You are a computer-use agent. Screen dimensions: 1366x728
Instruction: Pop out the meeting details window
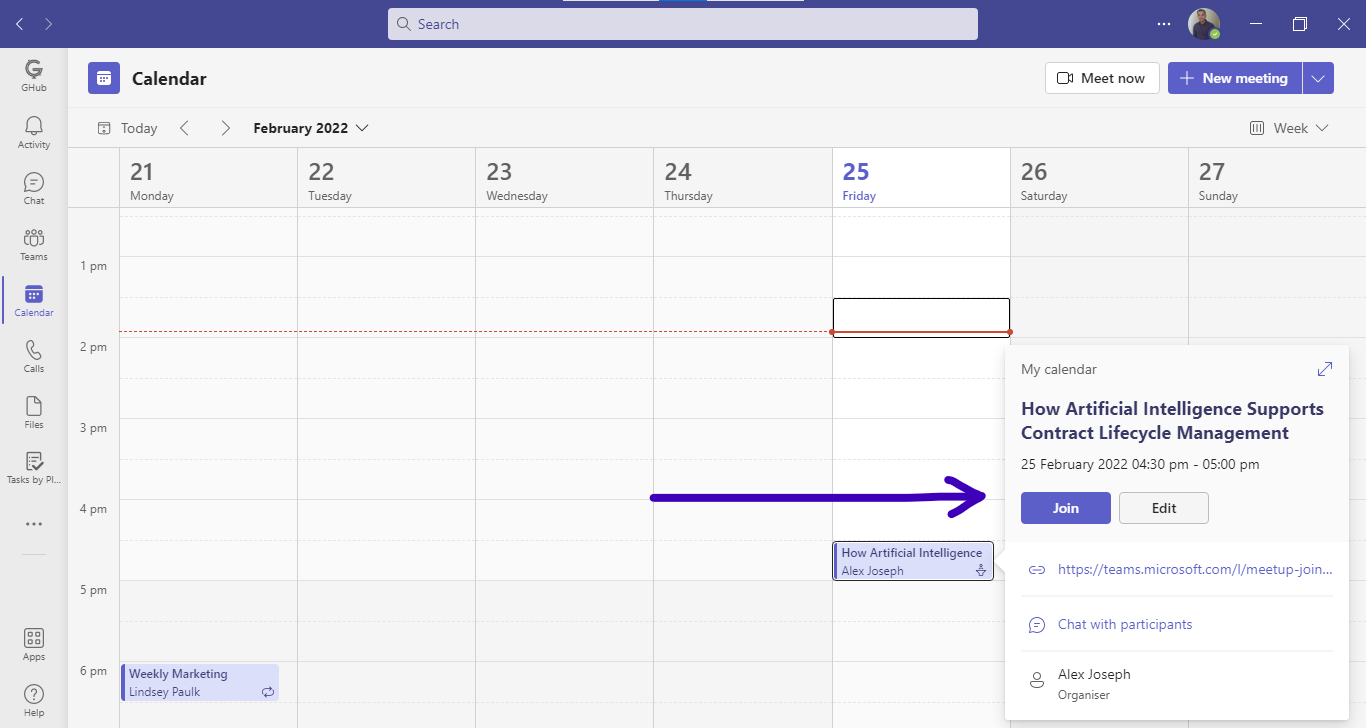(x=1324, y=368)
